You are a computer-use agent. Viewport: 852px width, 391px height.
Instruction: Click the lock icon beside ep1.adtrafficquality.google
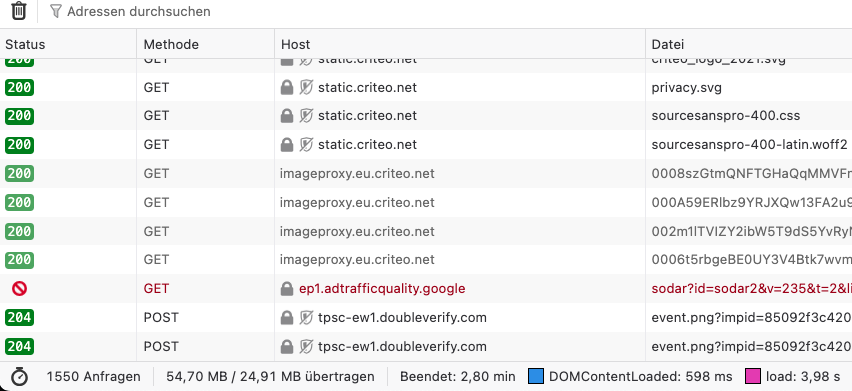287,289
